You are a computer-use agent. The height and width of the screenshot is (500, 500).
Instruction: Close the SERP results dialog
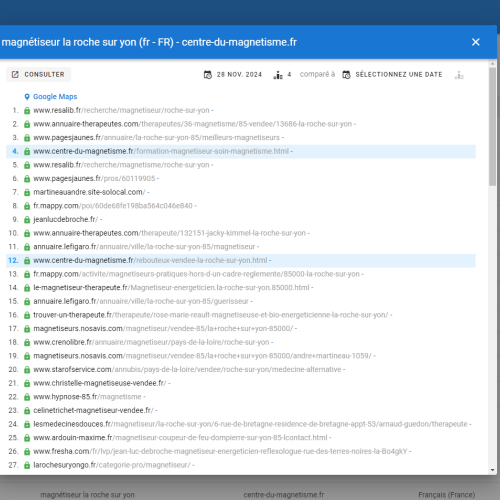[x=475, y=42]
